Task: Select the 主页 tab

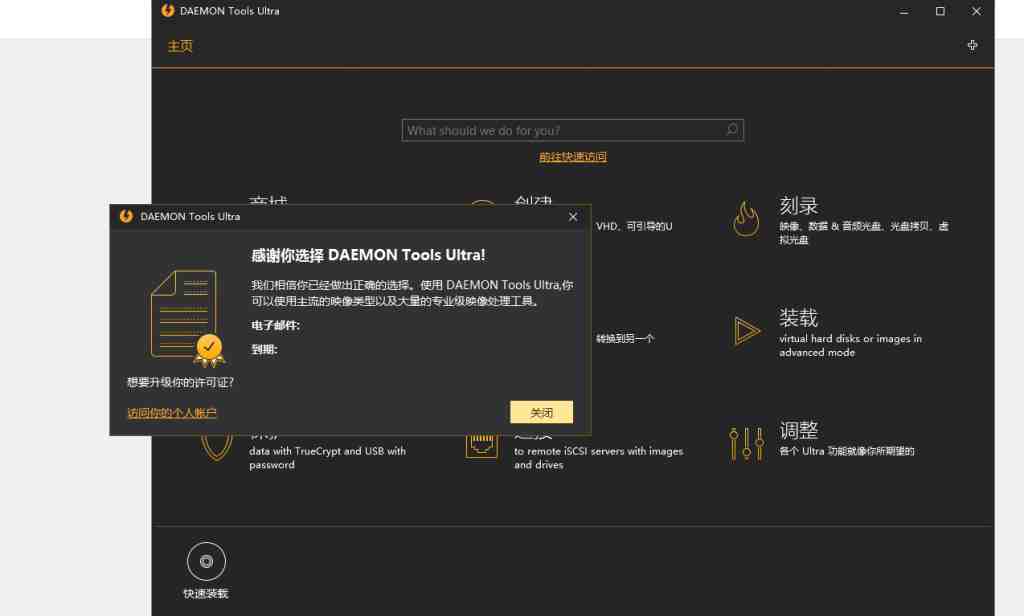Action: [x=180, y=46]
